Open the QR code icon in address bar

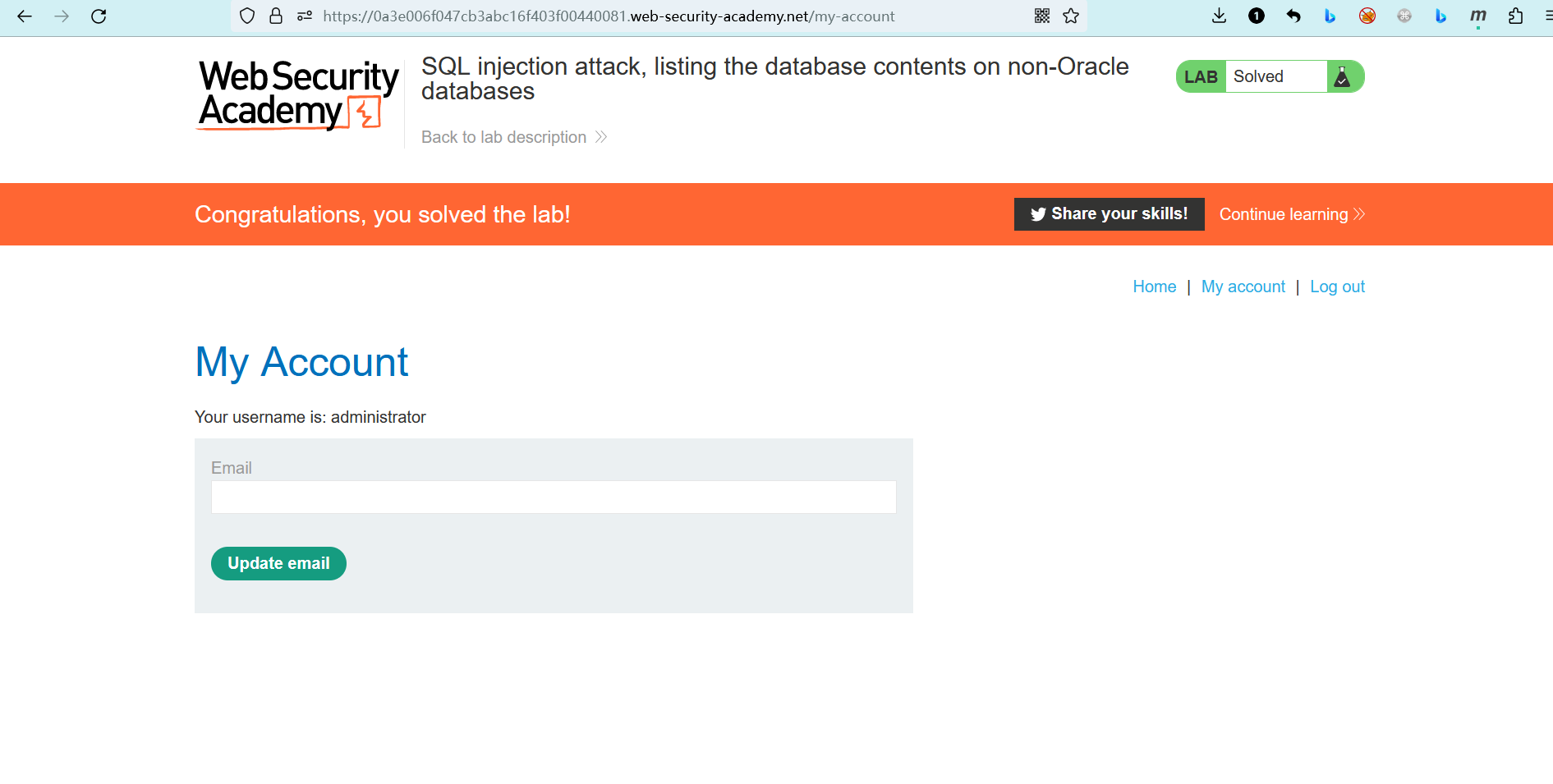1042,16
